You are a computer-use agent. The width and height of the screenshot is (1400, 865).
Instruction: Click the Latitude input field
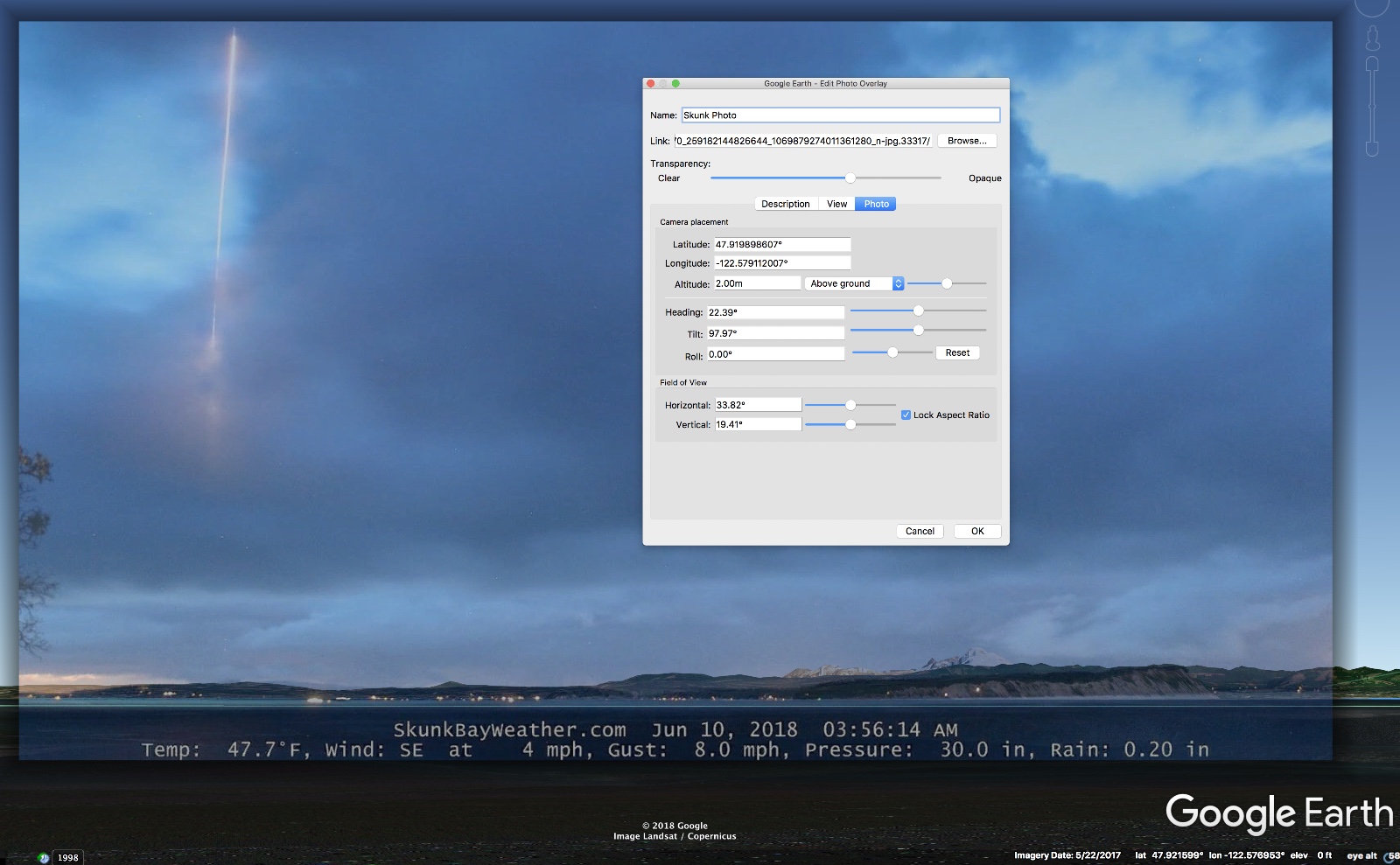(781, 245)
